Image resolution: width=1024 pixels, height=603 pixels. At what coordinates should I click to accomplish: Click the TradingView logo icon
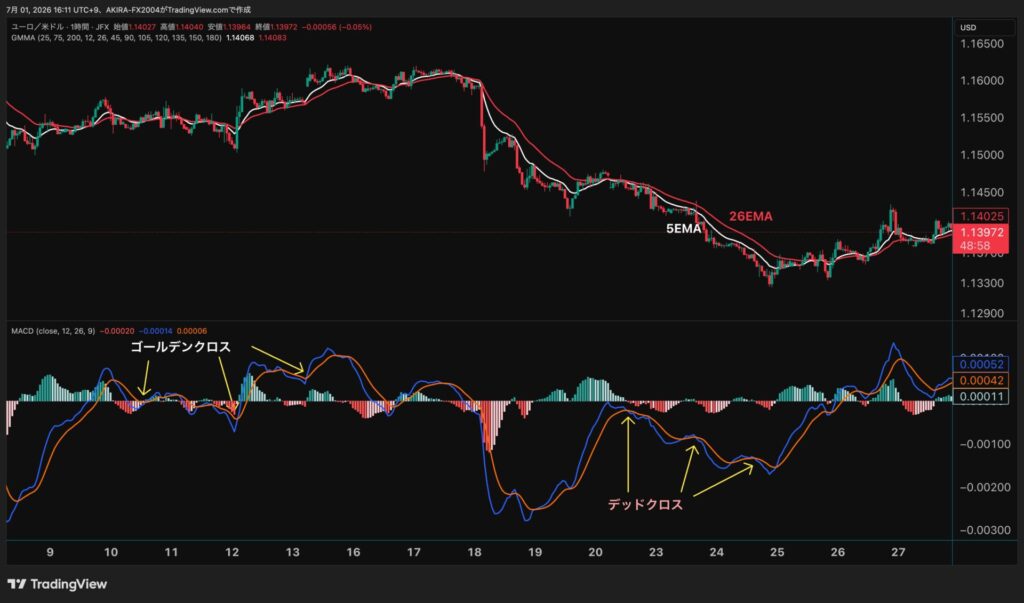pyautogui.click(x=17, y=584)
